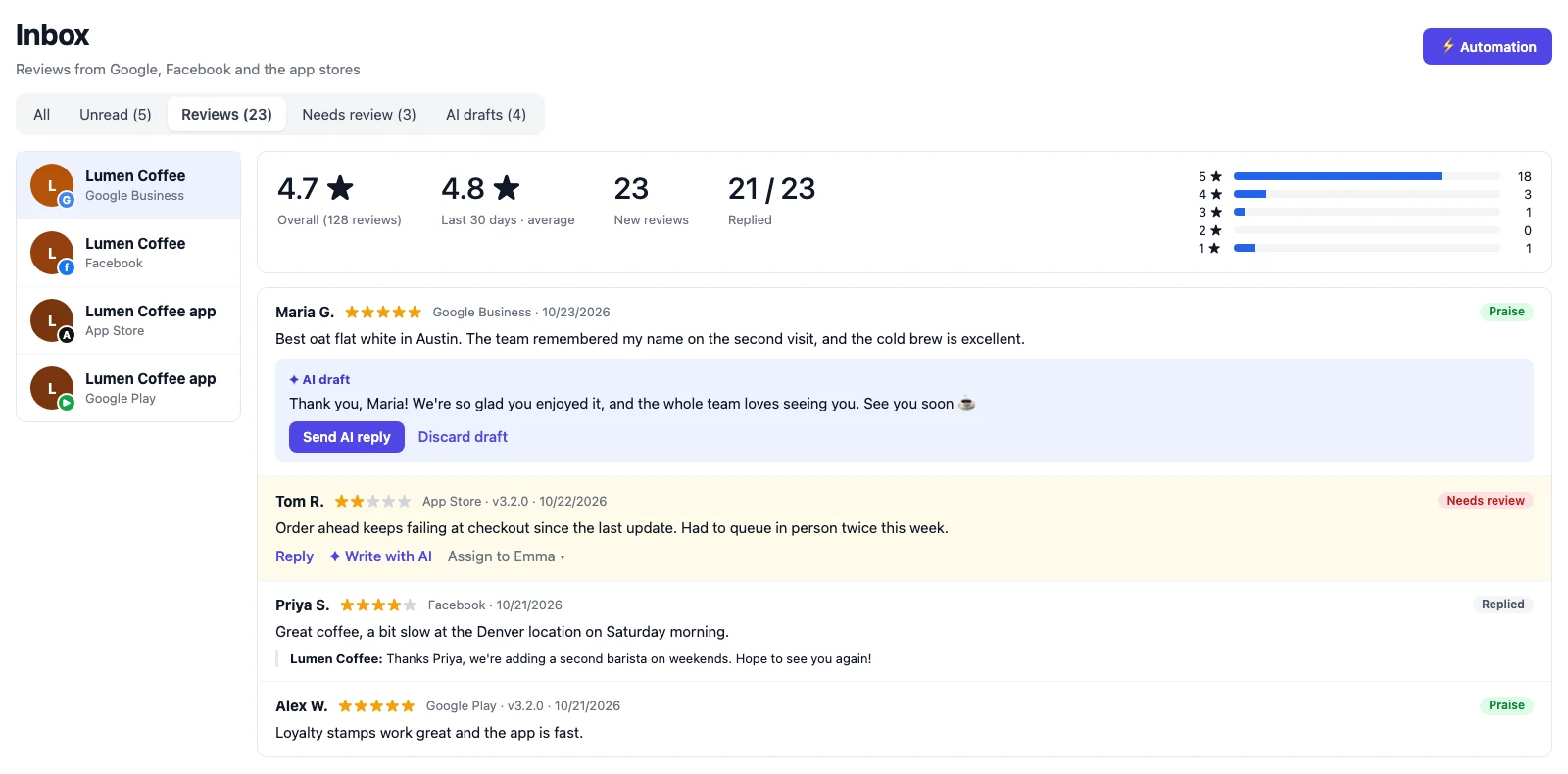
Task: Send the AI reply to Maria
Action: coord(347,437)
